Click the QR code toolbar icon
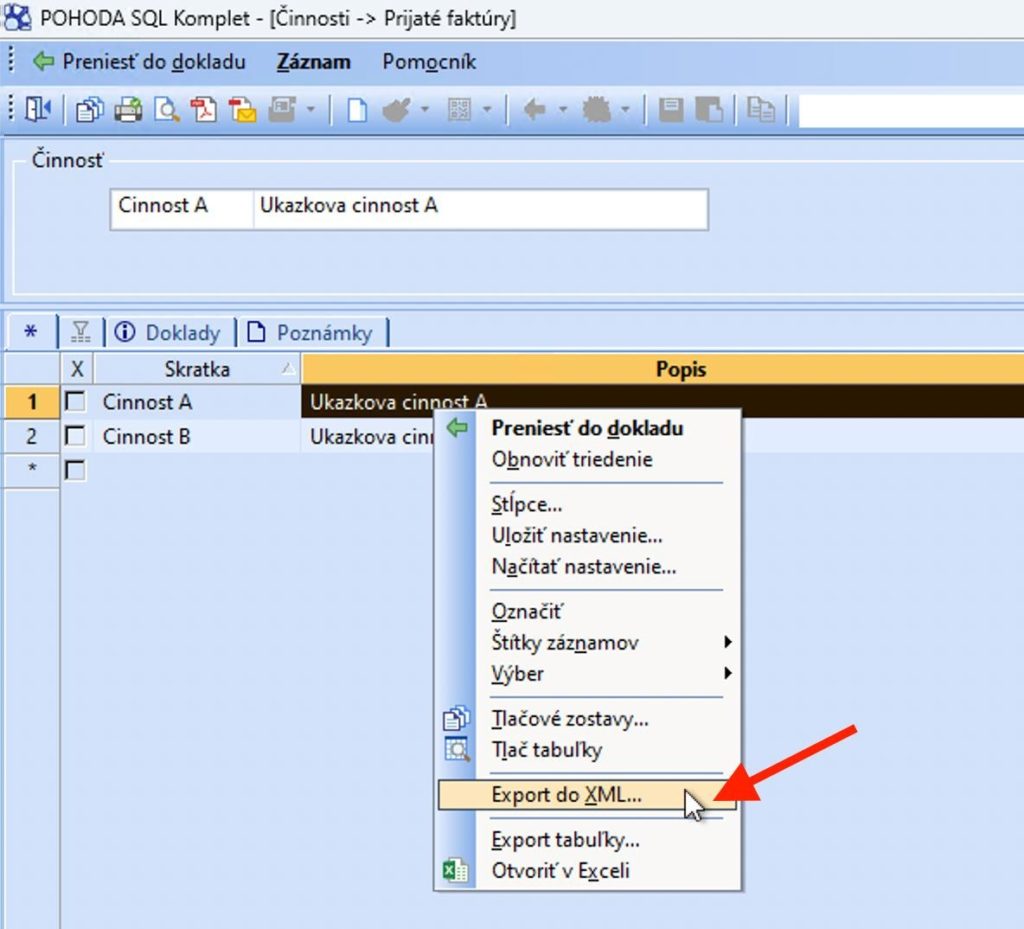 (459, 110)
